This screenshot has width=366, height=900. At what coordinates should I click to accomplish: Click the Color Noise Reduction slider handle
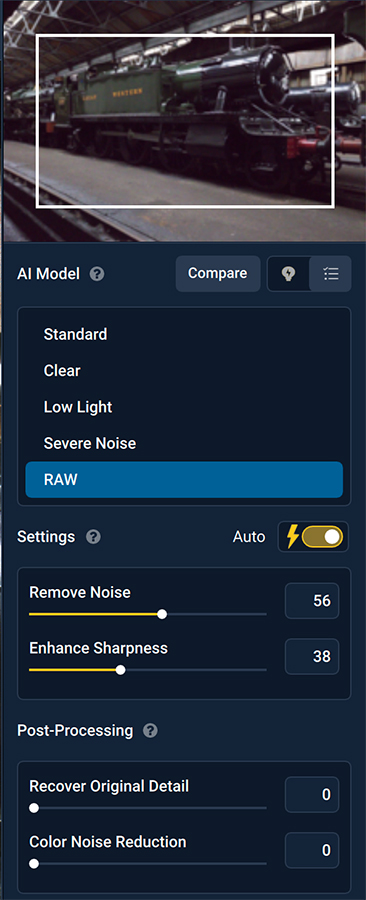(x=34, y=864)
